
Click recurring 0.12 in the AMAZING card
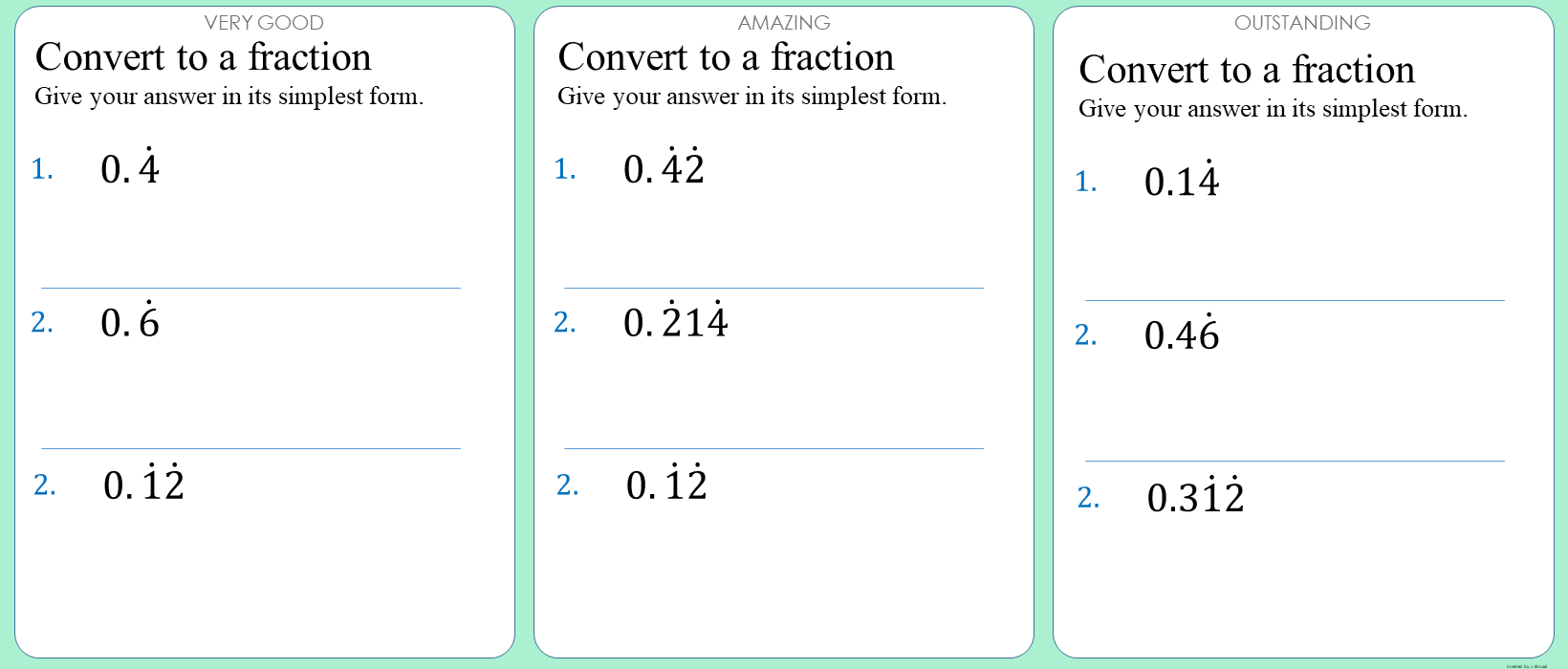tap(666, 485)
